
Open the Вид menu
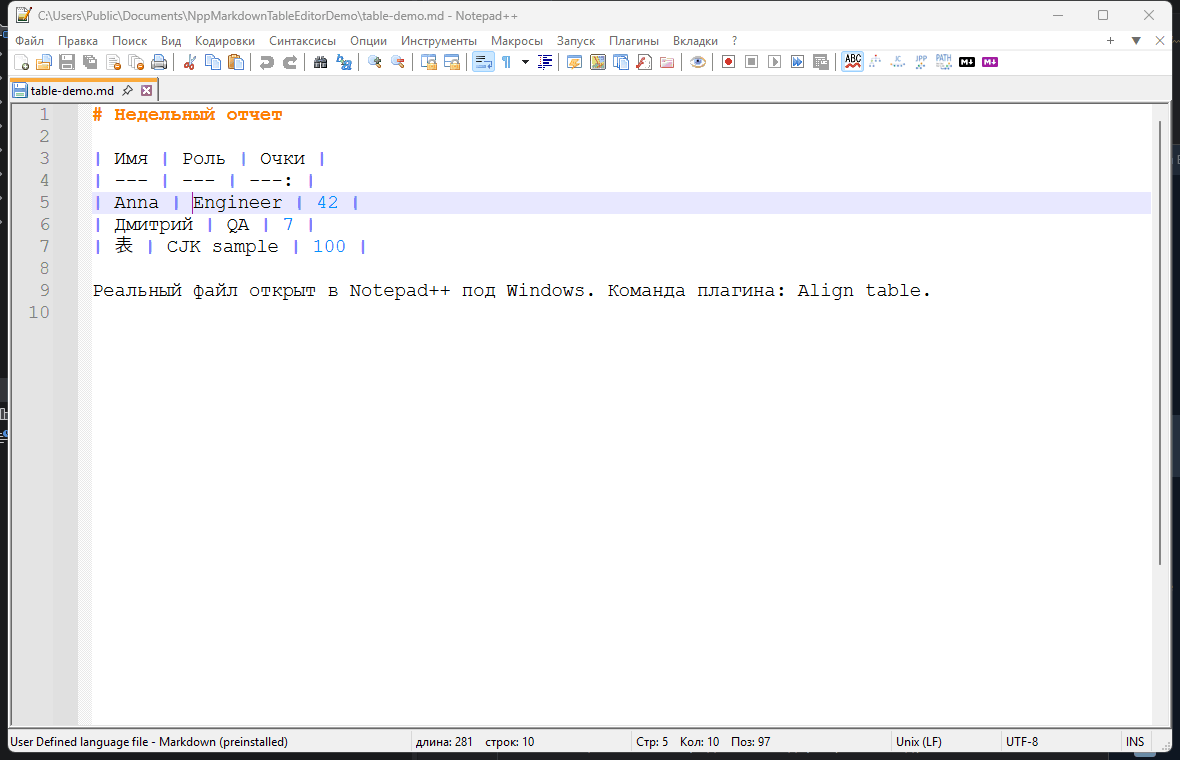click(171, 41)
